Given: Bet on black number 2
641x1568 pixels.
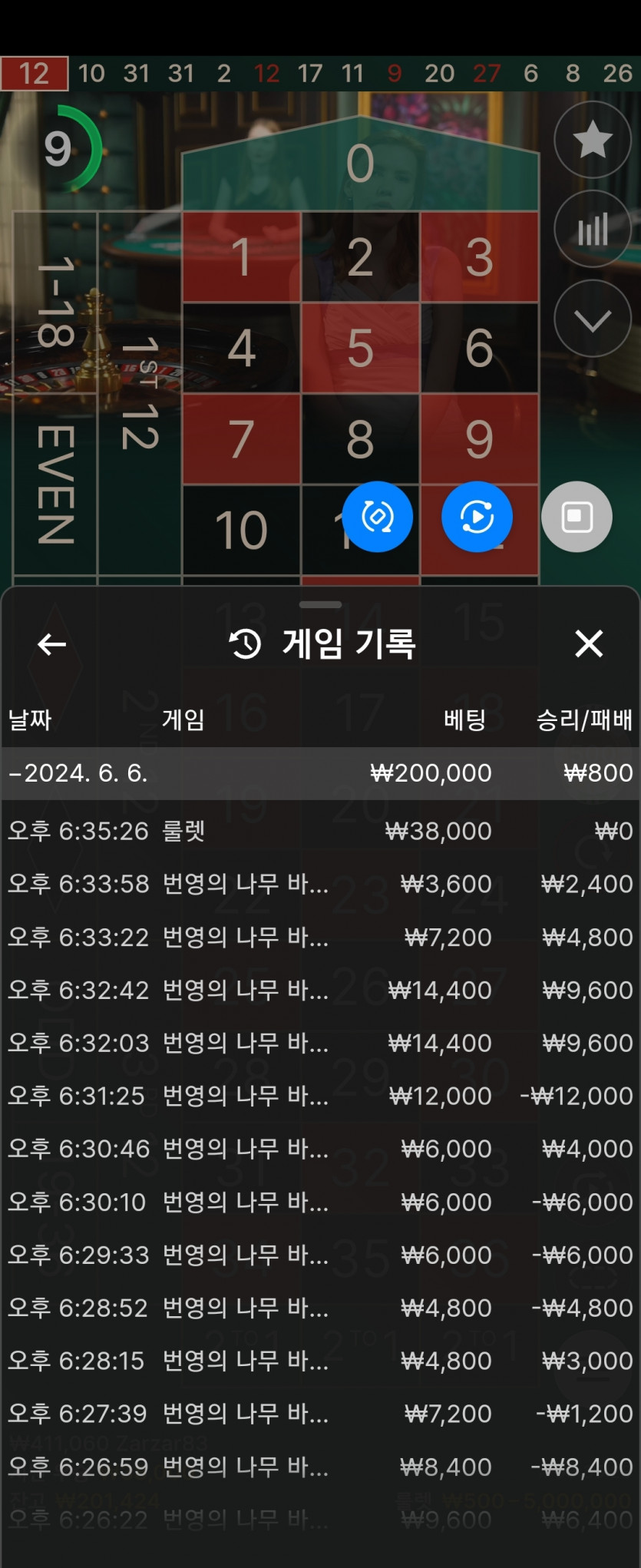Looking at the screenshot, I should click(x=360, y=256).
